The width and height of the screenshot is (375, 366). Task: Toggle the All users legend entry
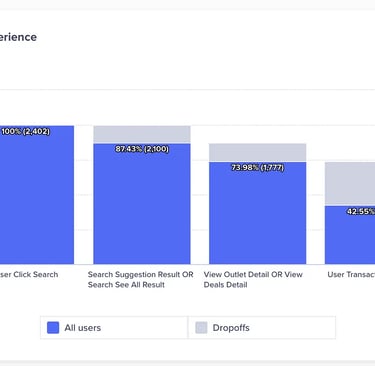pyautogui.click(x=114, y=328)
